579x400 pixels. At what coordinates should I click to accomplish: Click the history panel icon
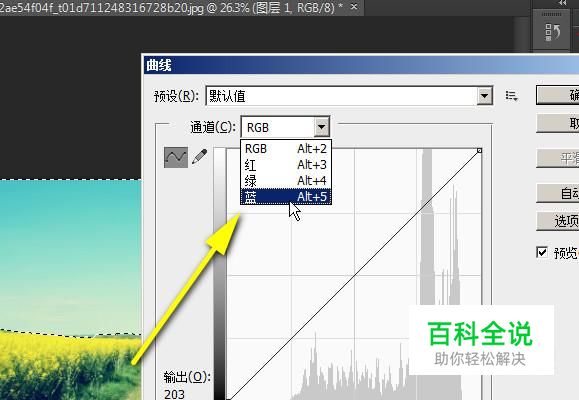point(553,32)
